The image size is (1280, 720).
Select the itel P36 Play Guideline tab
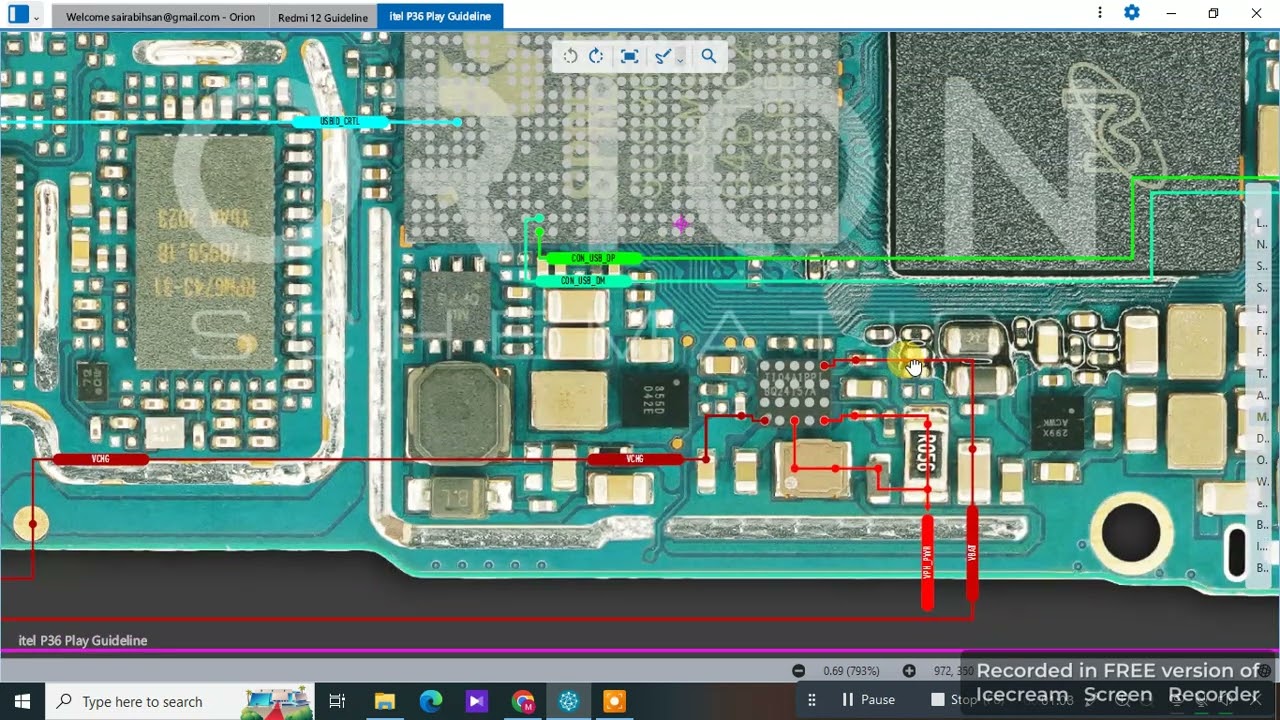coord(440,17)
